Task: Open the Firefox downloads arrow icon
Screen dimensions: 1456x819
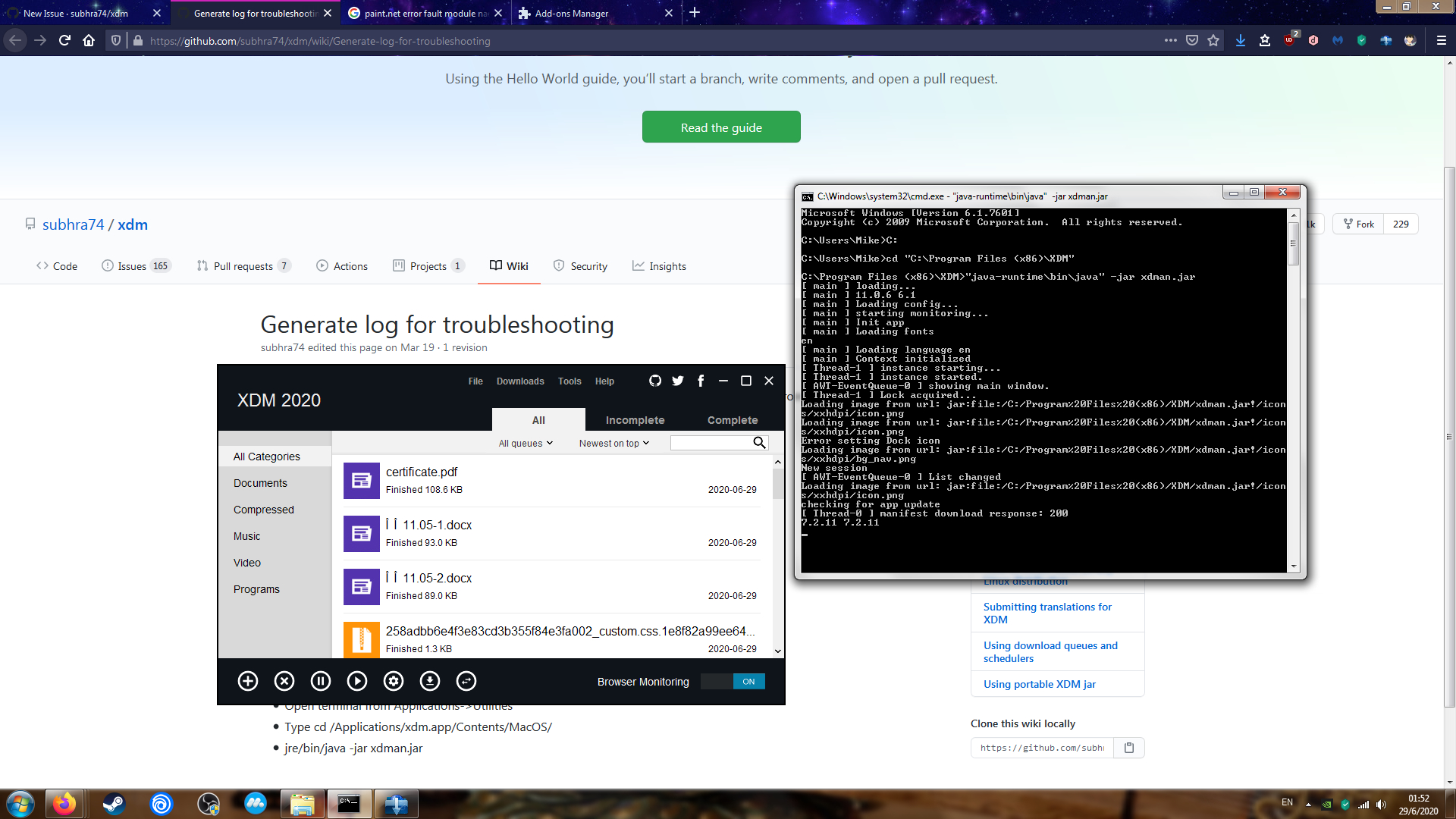Action: click(1241, 40)
